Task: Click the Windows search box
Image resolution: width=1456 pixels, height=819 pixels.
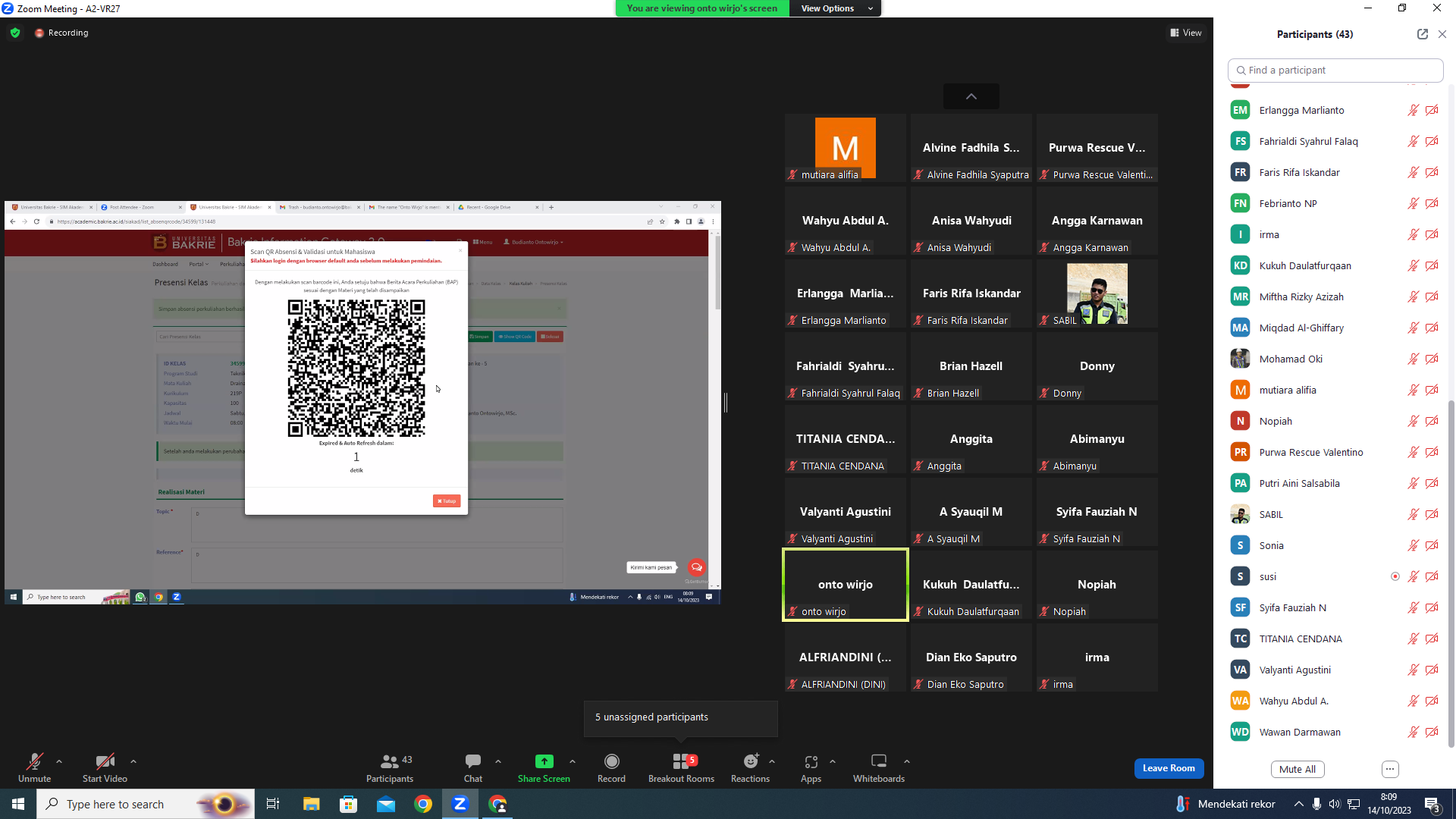Action: pos(146,804)
